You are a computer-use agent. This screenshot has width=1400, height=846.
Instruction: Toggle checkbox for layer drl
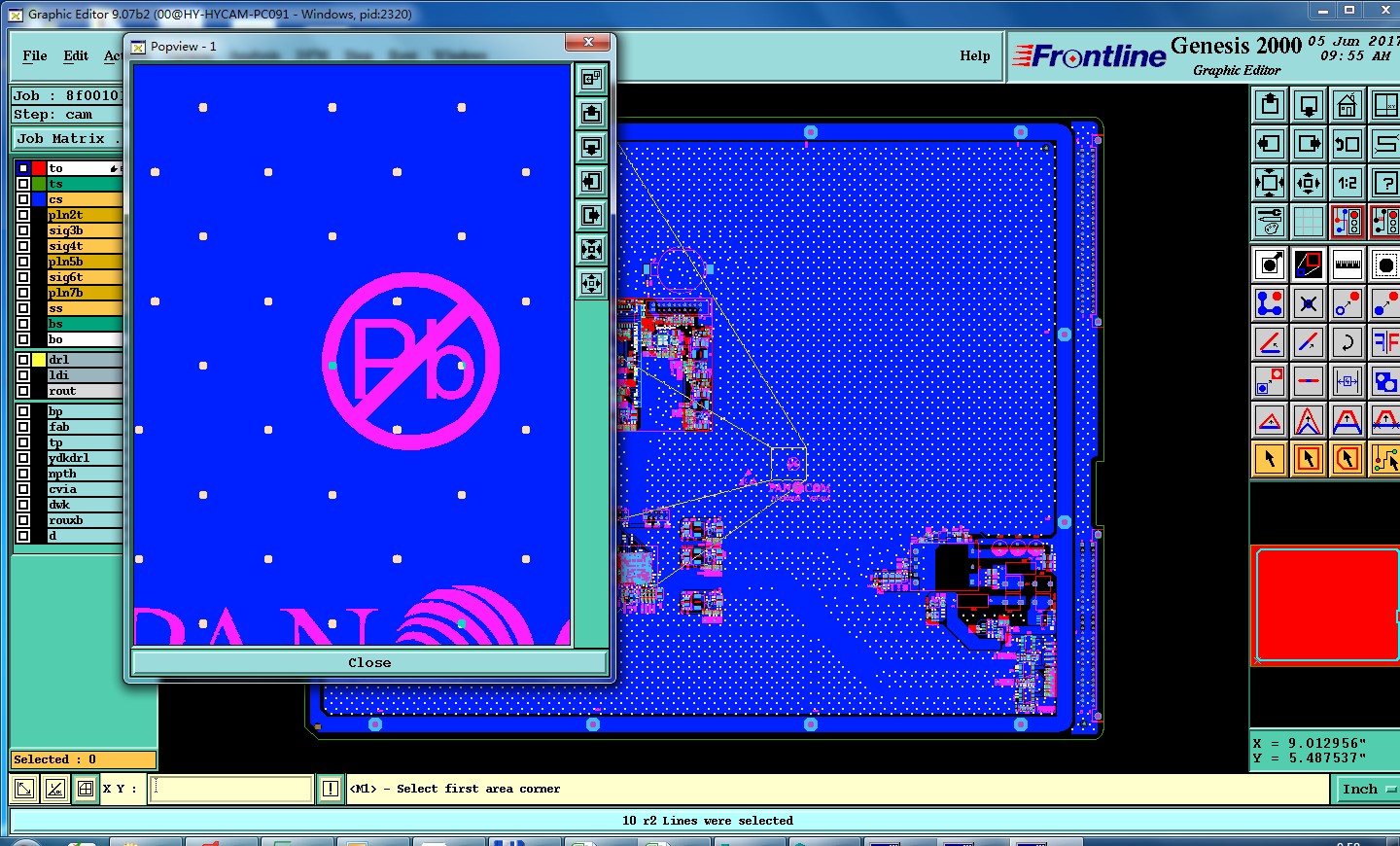23,360
